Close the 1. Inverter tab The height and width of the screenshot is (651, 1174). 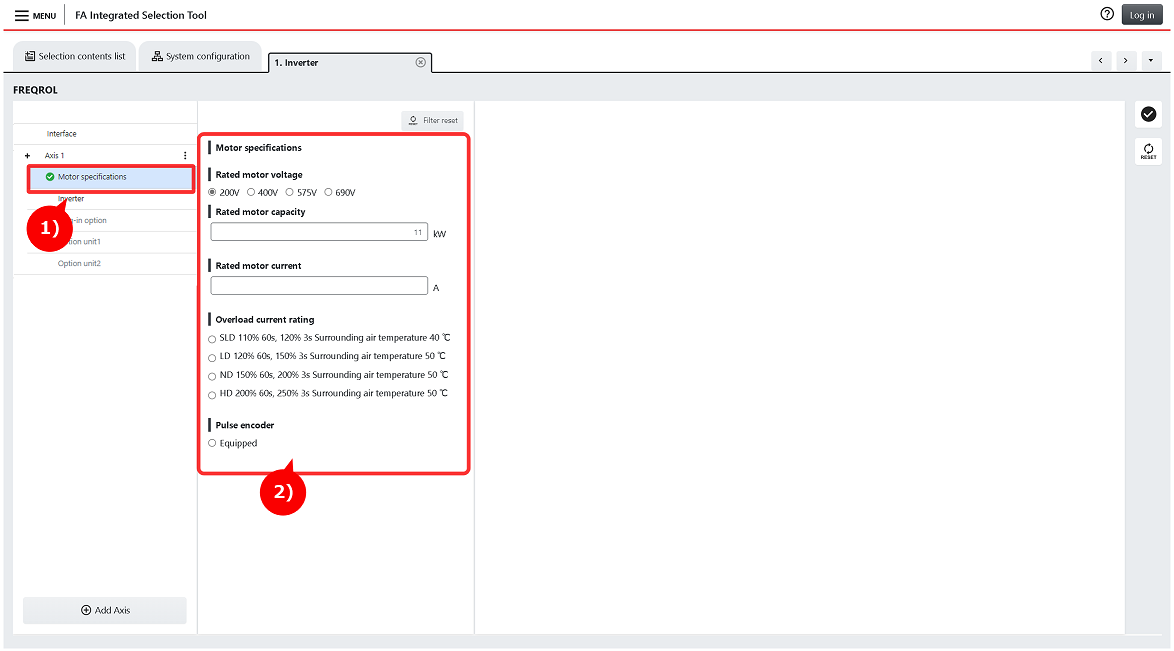tap(421, 62)
